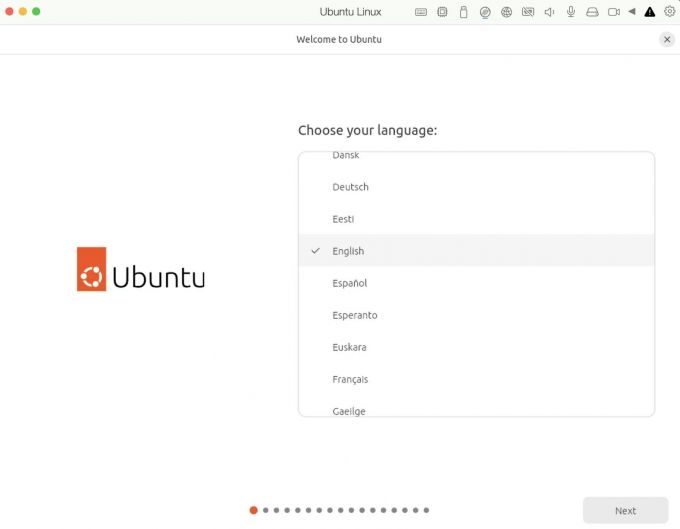Click the black warning triangle icon
This screenshot has height=529, width=680.
[x=649, y=12]
